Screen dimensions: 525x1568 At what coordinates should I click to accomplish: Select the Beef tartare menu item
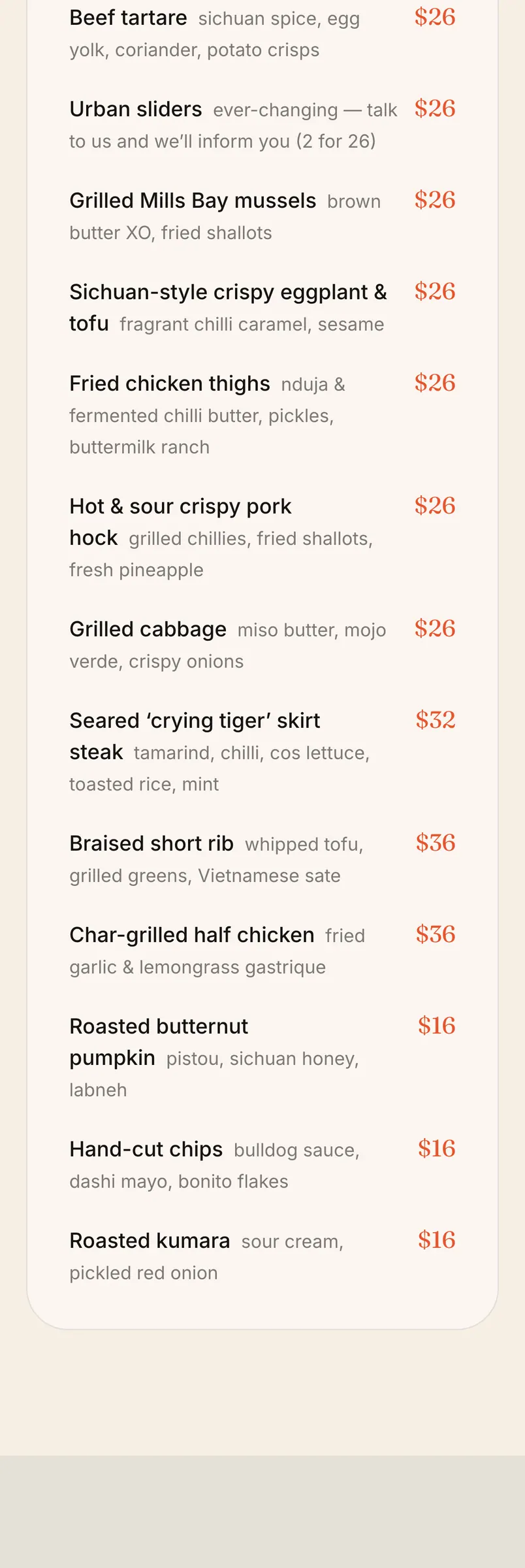[x=128, y=18]
